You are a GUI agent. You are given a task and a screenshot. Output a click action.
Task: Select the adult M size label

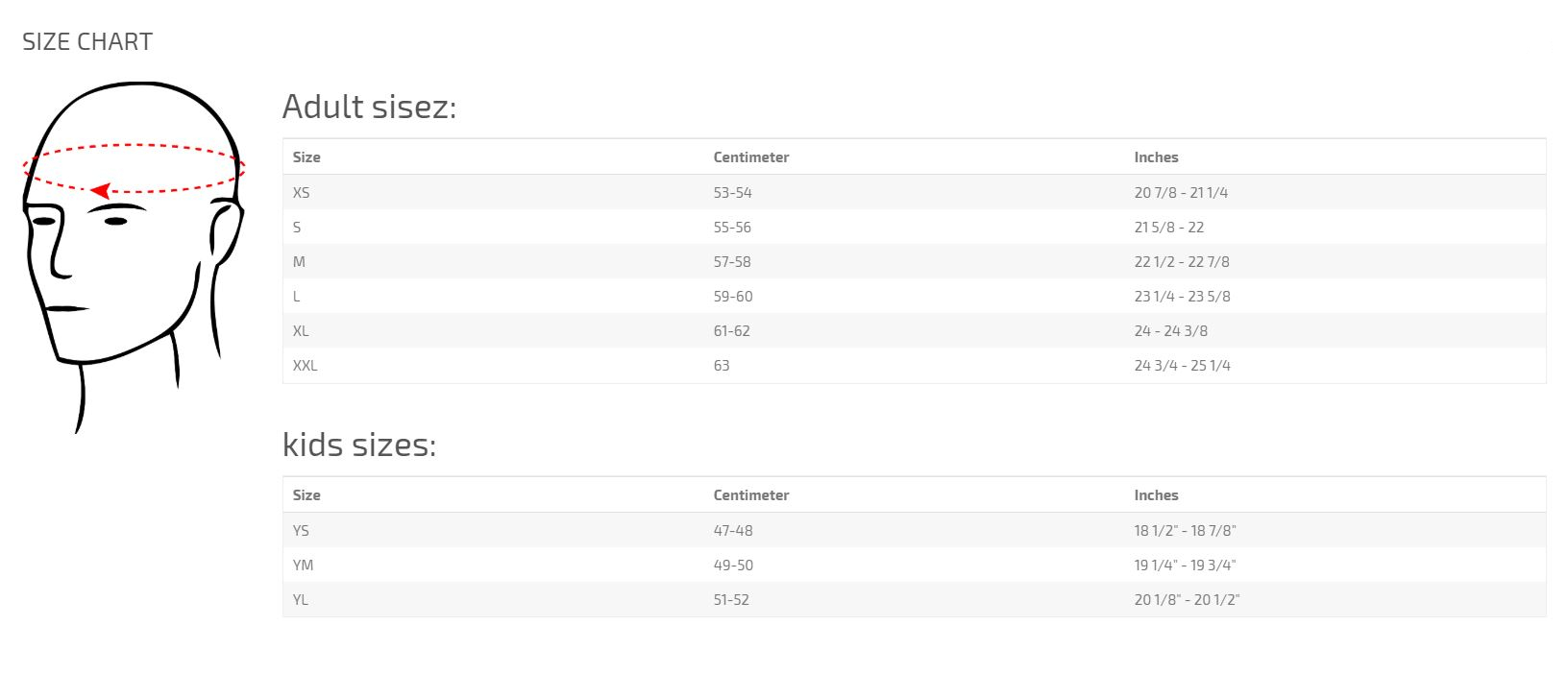[299, 262]
